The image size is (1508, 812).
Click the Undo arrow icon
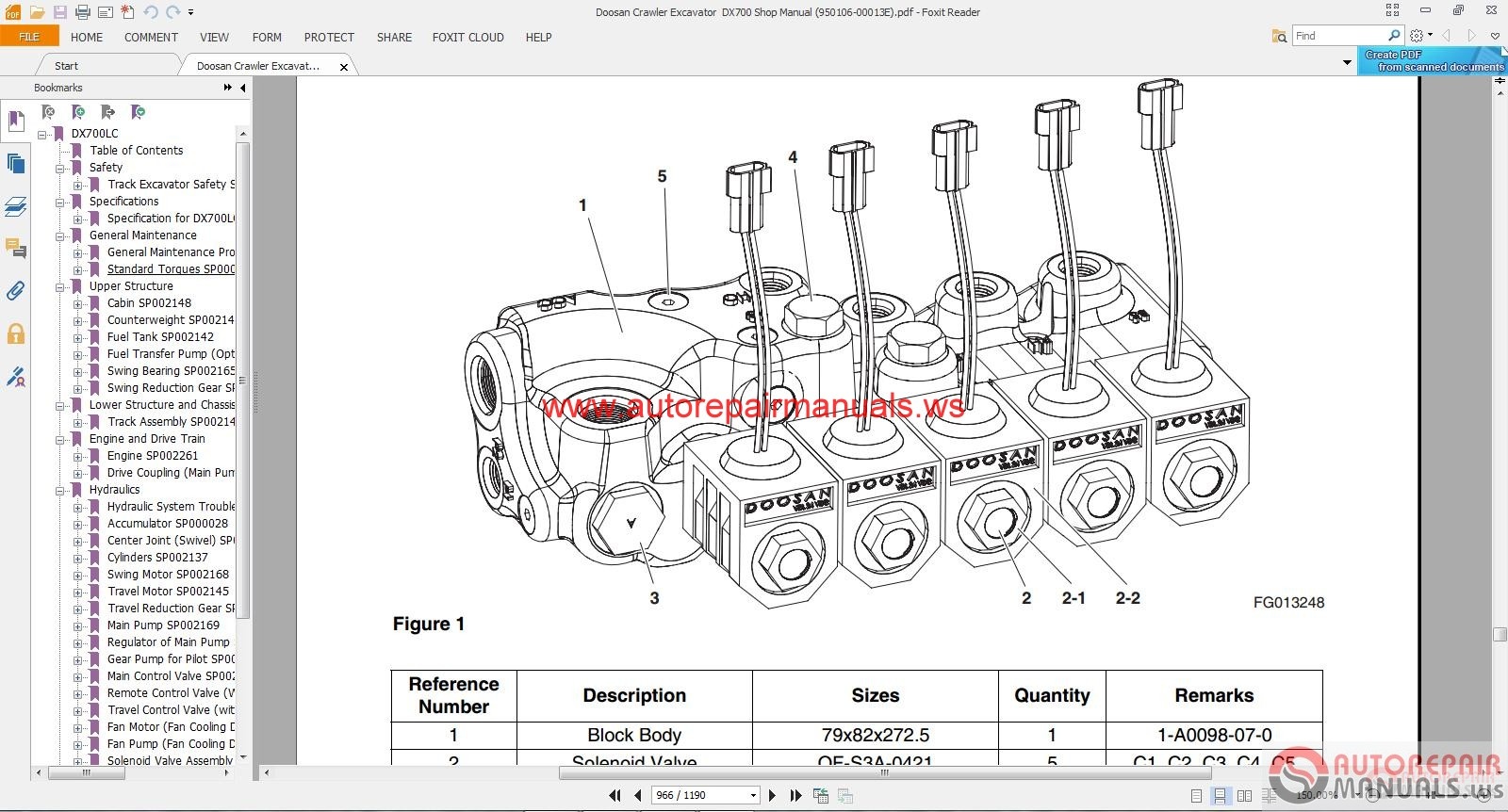click(151, 12)
